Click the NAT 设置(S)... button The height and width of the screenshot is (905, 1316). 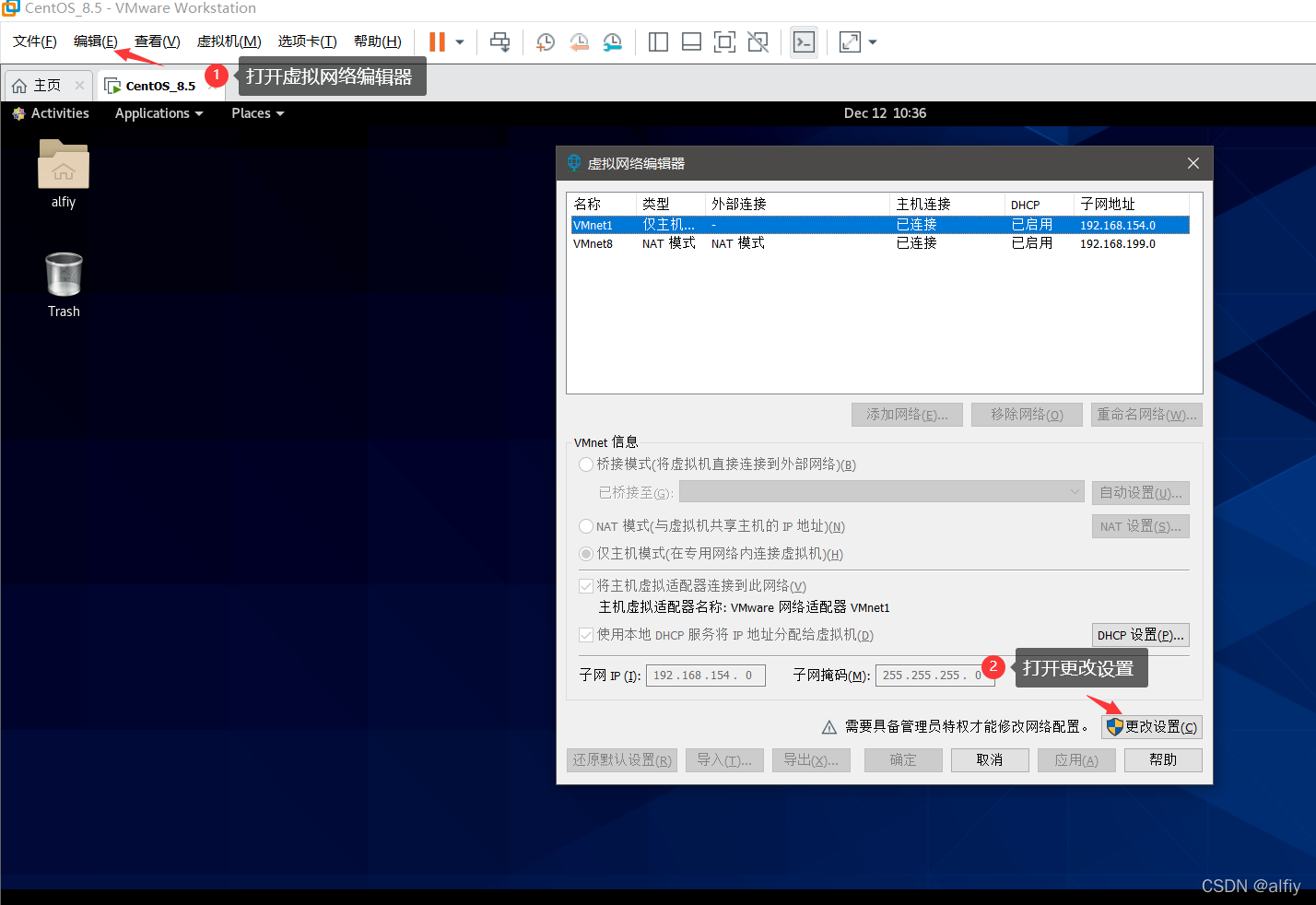(x=1141, y=526)
